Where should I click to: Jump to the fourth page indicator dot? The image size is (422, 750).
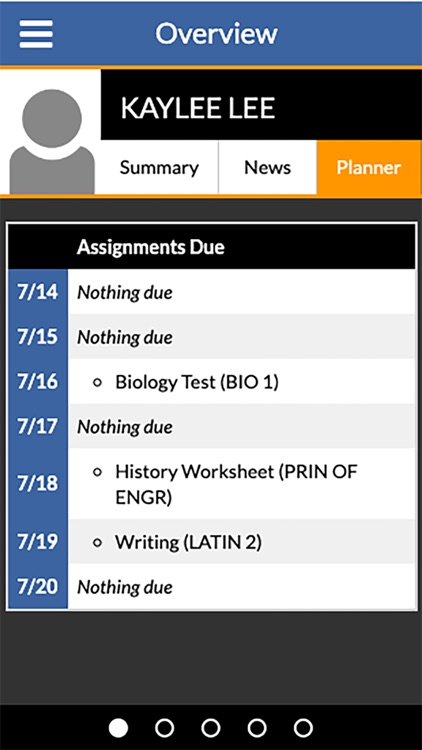[257, 728]
